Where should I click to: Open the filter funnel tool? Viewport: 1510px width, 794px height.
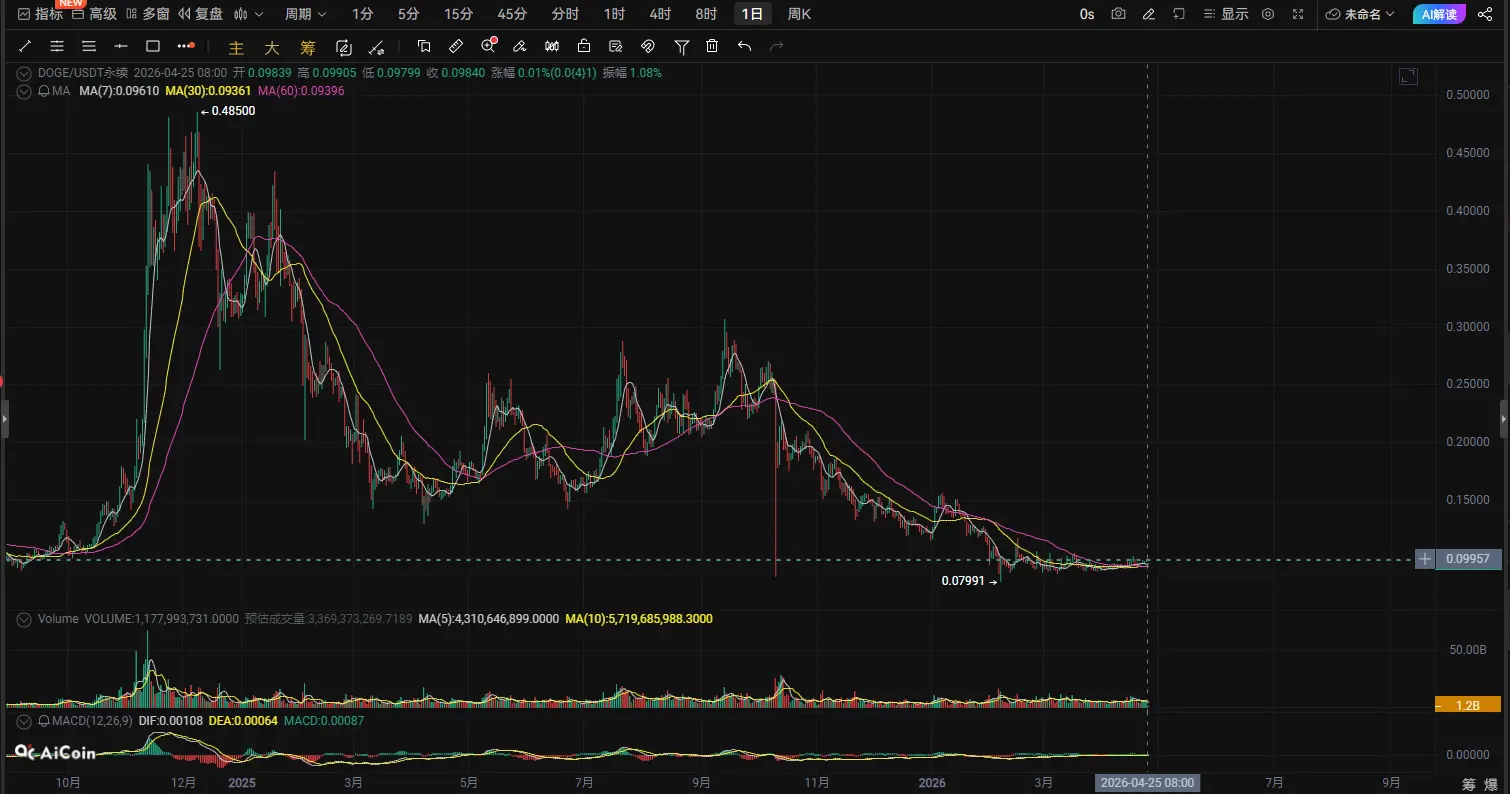(x=681, y=46)
